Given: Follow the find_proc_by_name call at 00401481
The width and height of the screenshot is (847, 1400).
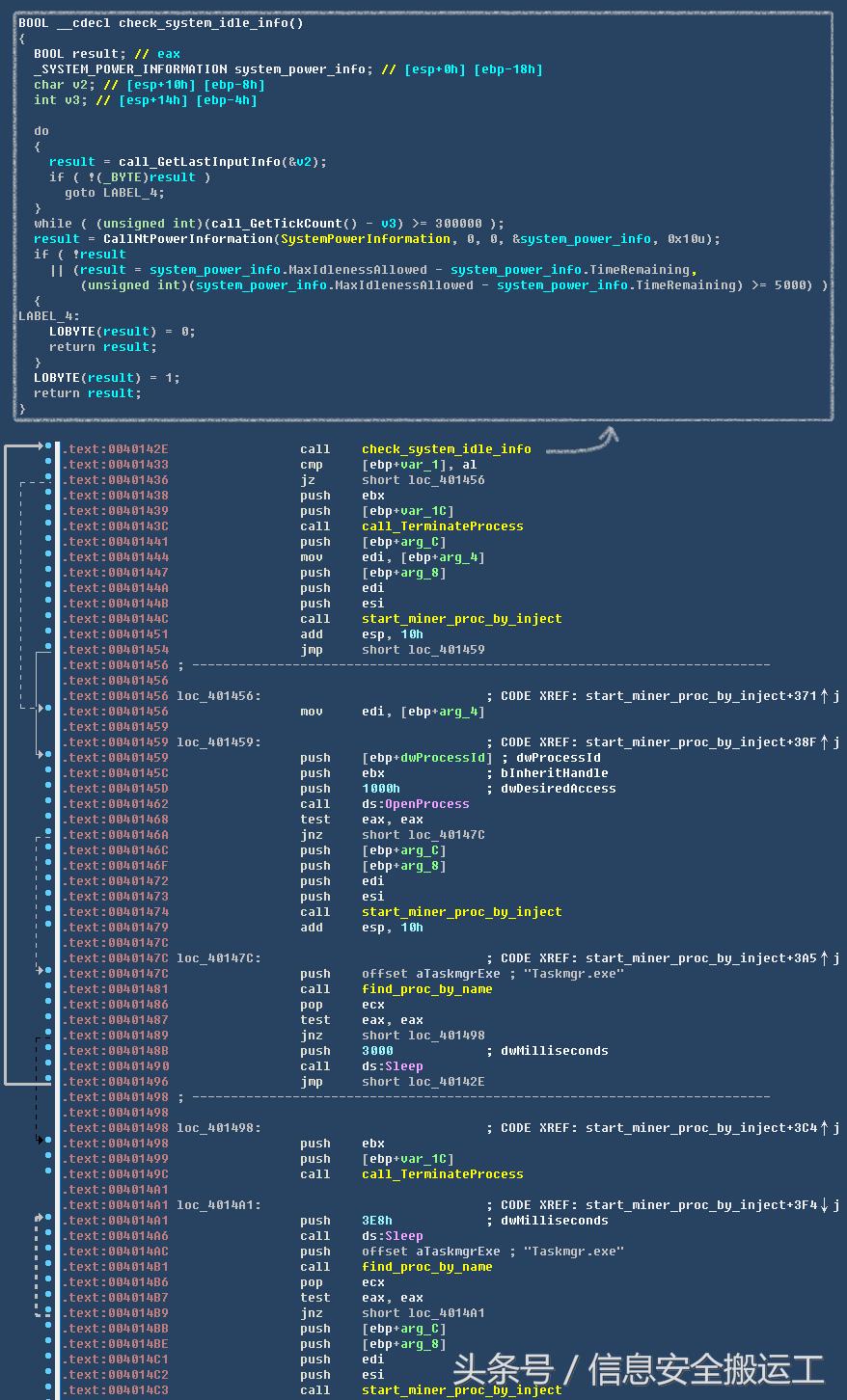Looking at the screenshot, I should 426,989.
